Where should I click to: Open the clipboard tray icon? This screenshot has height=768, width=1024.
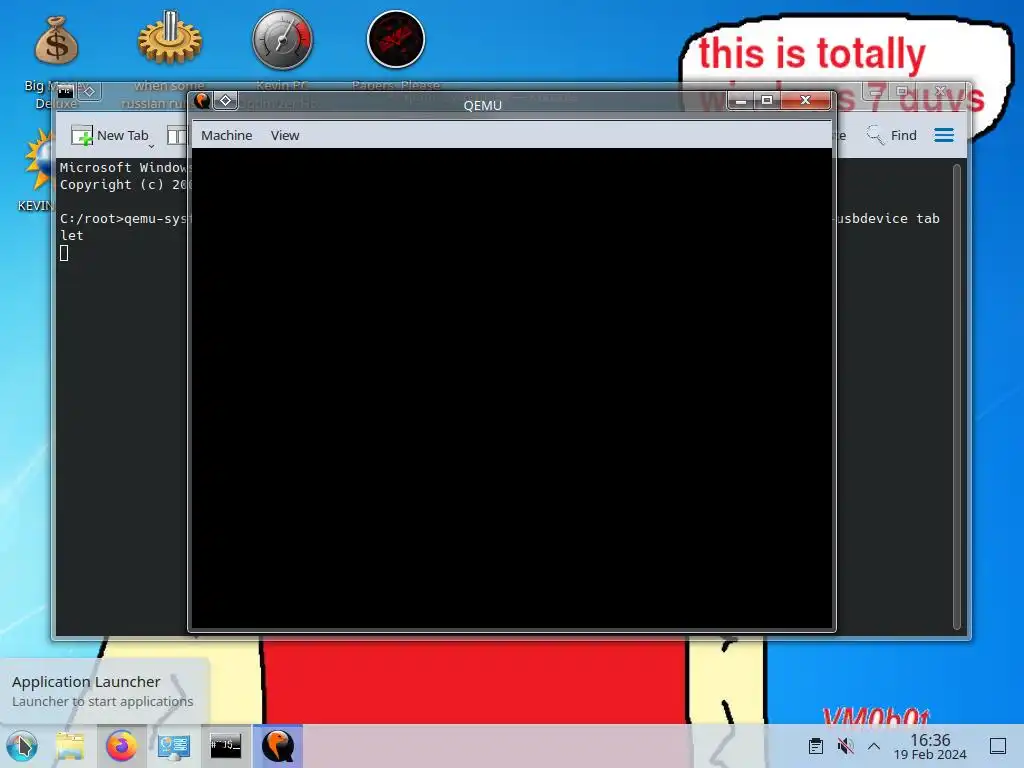816,746
